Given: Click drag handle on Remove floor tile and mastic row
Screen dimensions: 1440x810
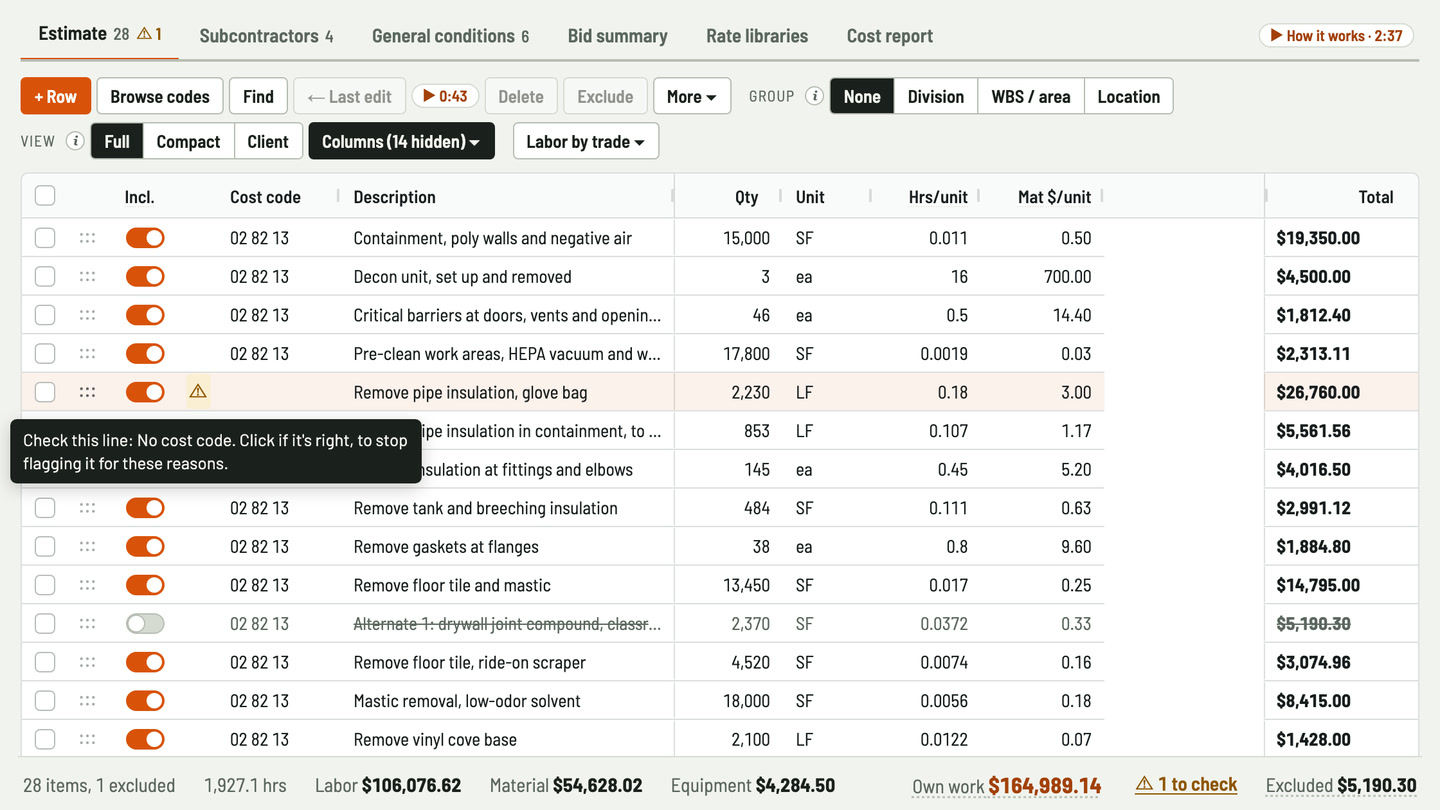Looking at the screenshot, I should point(87,585).
